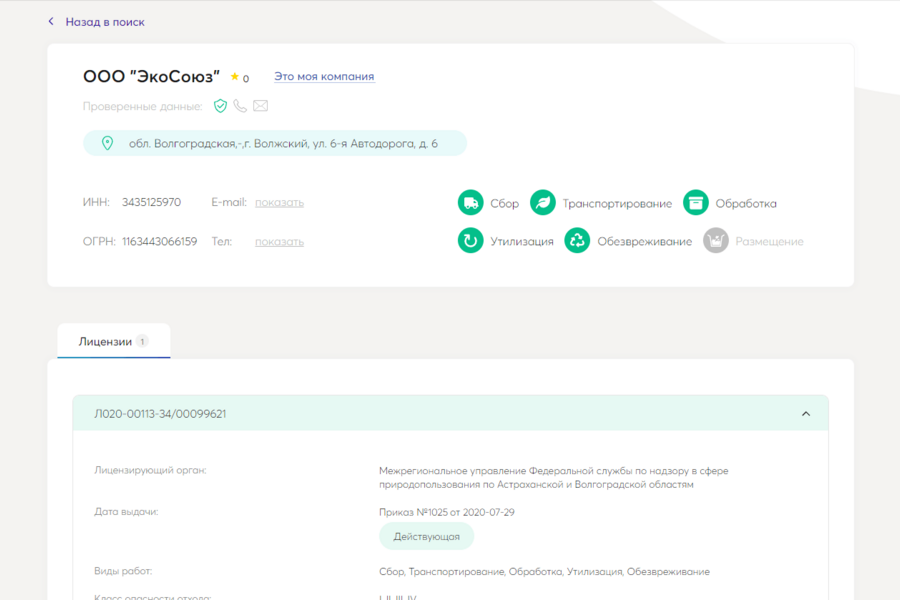Click license header Л020-00113-34/00099621
Viewport: 900px width, 600px height.
click(451, 413)
